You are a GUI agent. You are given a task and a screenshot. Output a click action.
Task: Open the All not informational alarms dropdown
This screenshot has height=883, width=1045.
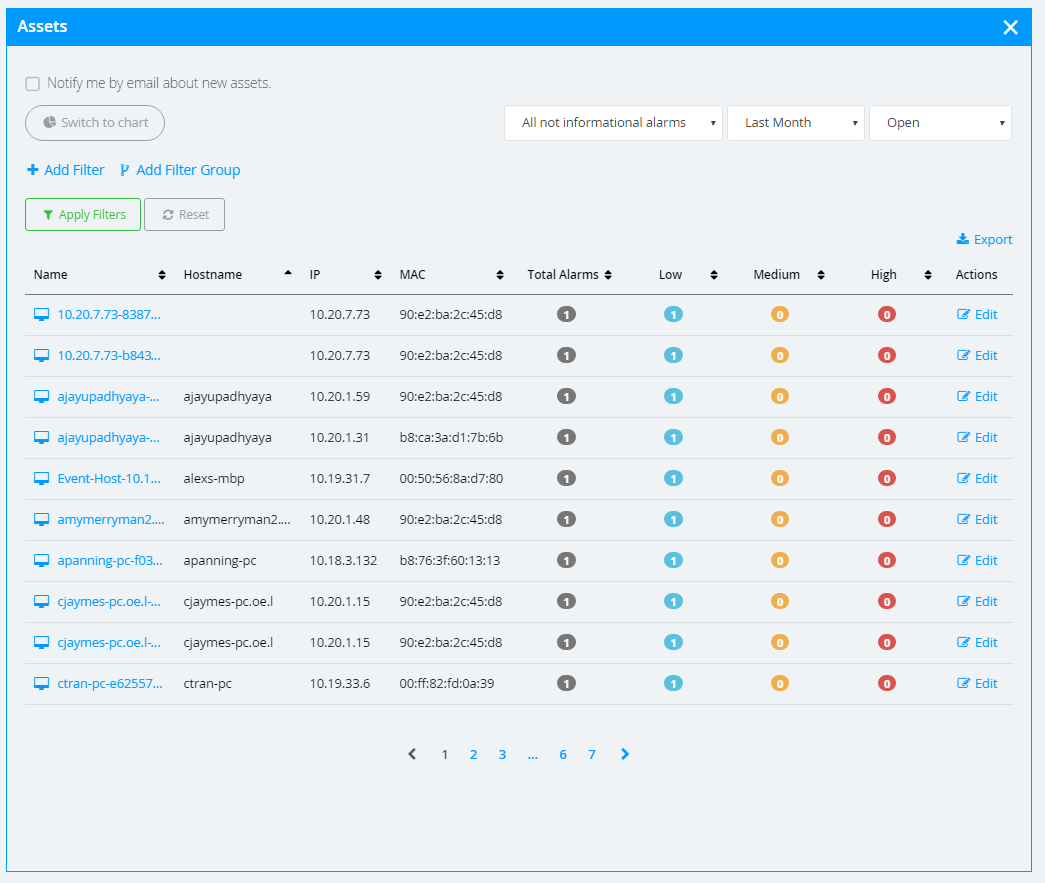(613, 122)
